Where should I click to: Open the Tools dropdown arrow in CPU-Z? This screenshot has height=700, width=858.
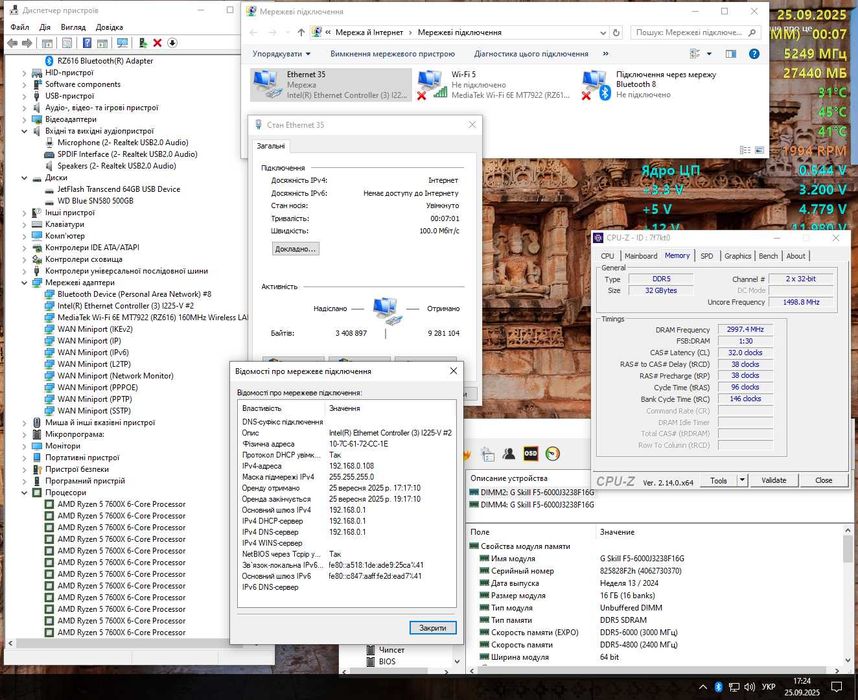742,480
